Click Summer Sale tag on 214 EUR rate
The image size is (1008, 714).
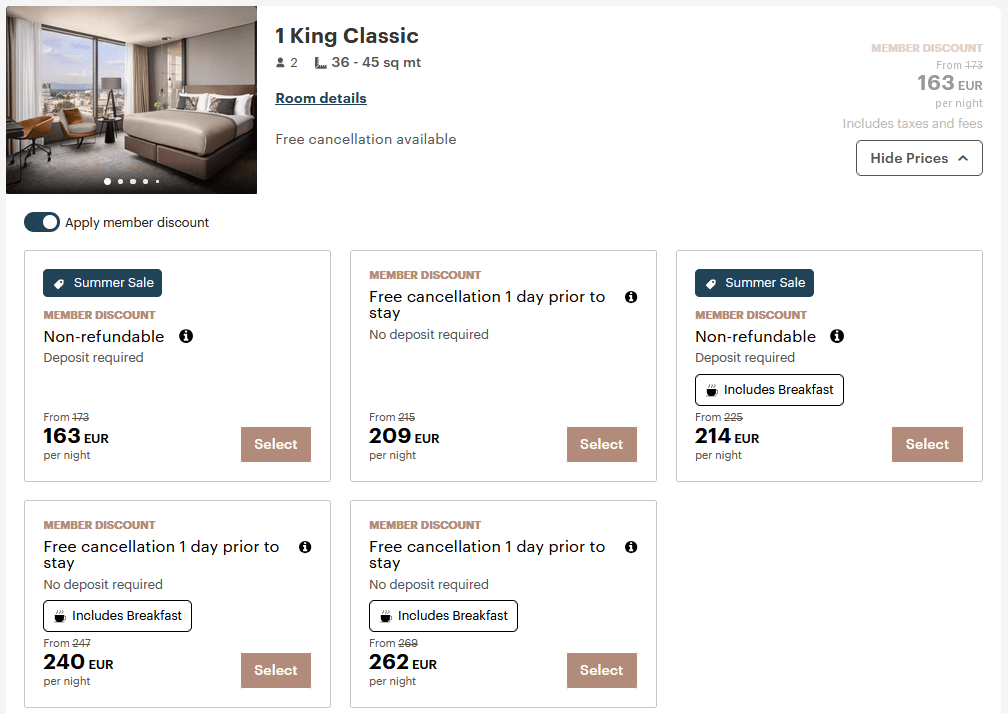click(x=754, y=283)
